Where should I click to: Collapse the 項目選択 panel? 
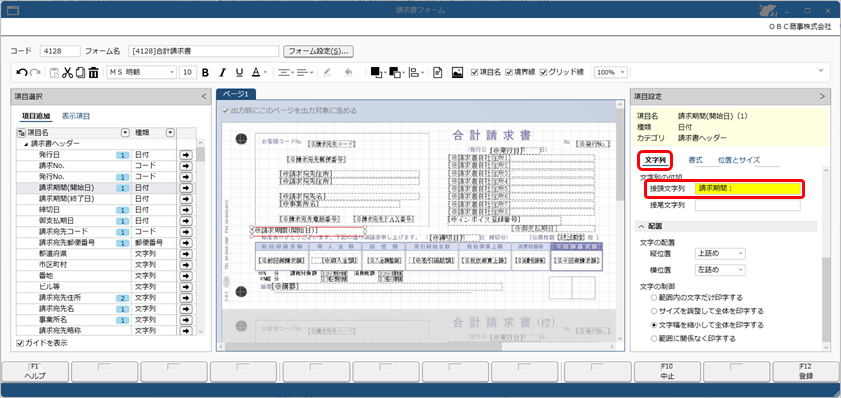(203, 97)
